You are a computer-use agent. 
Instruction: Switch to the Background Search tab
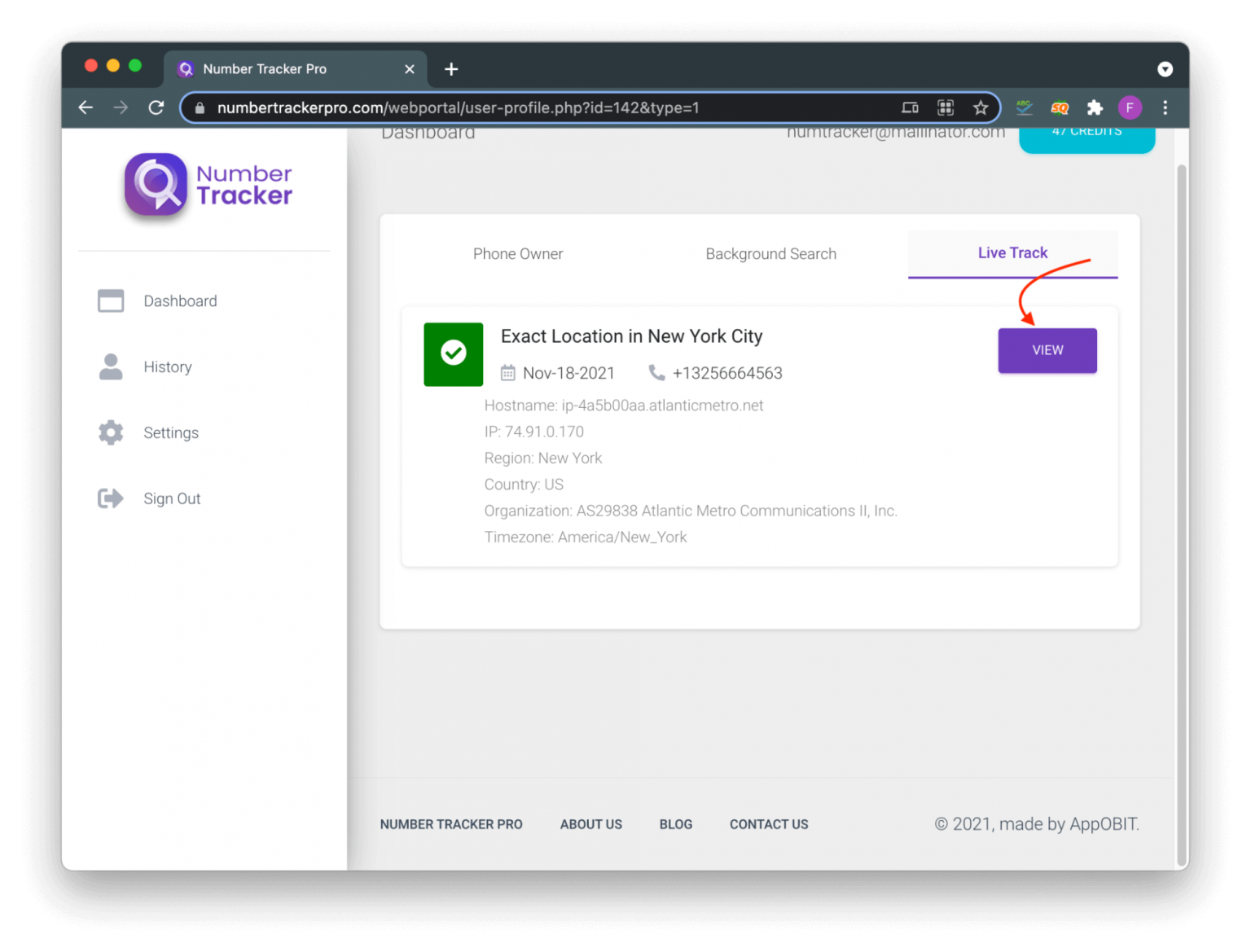pyautogui.click(x=770, y=253)
